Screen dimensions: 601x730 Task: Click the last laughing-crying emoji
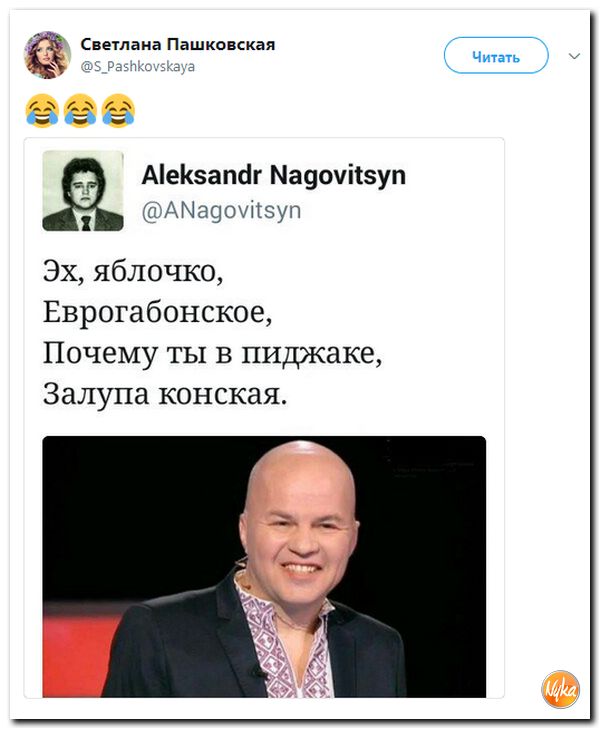[118, 110]
